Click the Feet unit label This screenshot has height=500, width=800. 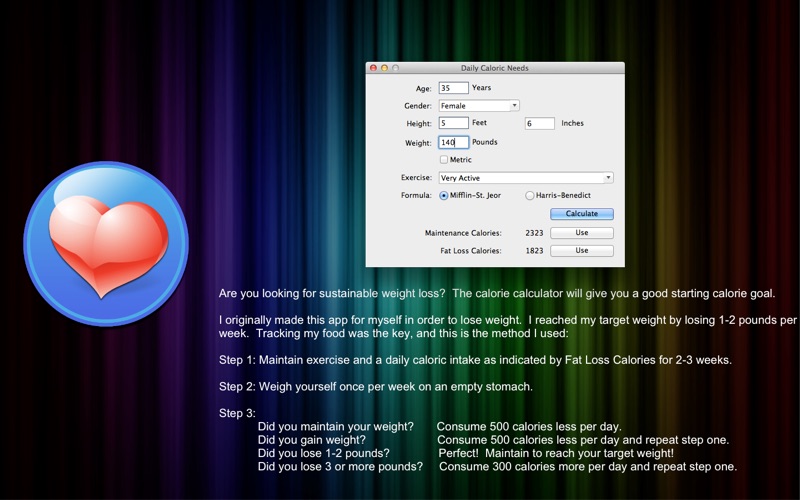tap(479, 122)
